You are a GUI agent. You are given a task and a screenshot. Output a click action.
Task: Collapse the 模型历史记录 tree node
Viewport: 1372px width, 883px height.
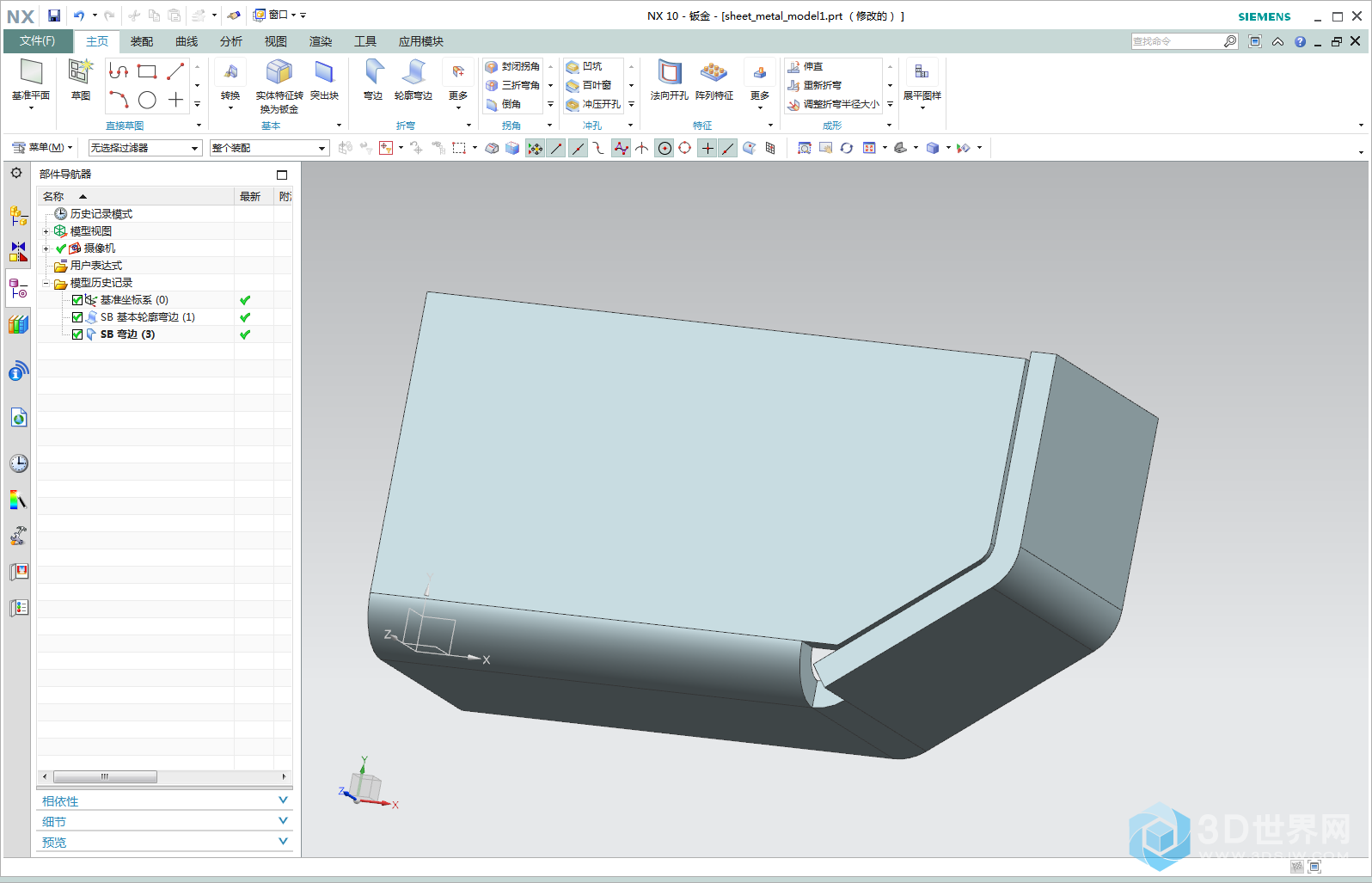pos(46,283)
